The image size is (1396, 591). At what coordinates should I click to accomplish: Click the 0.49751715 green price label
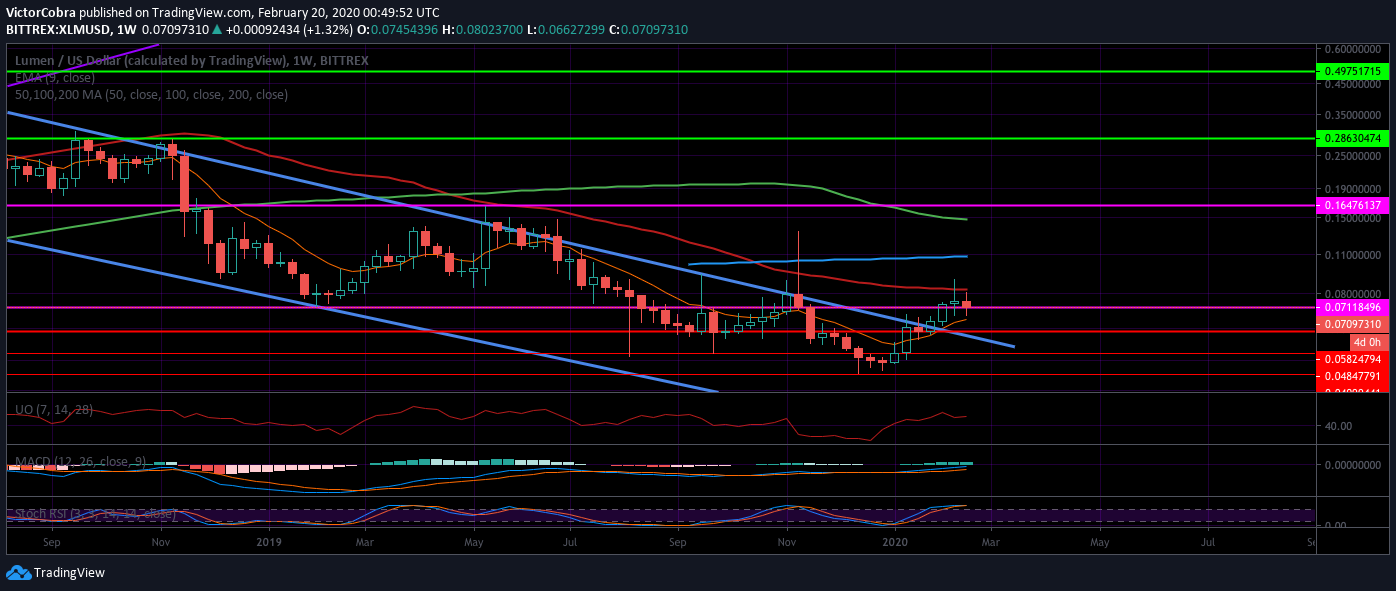1353,71
